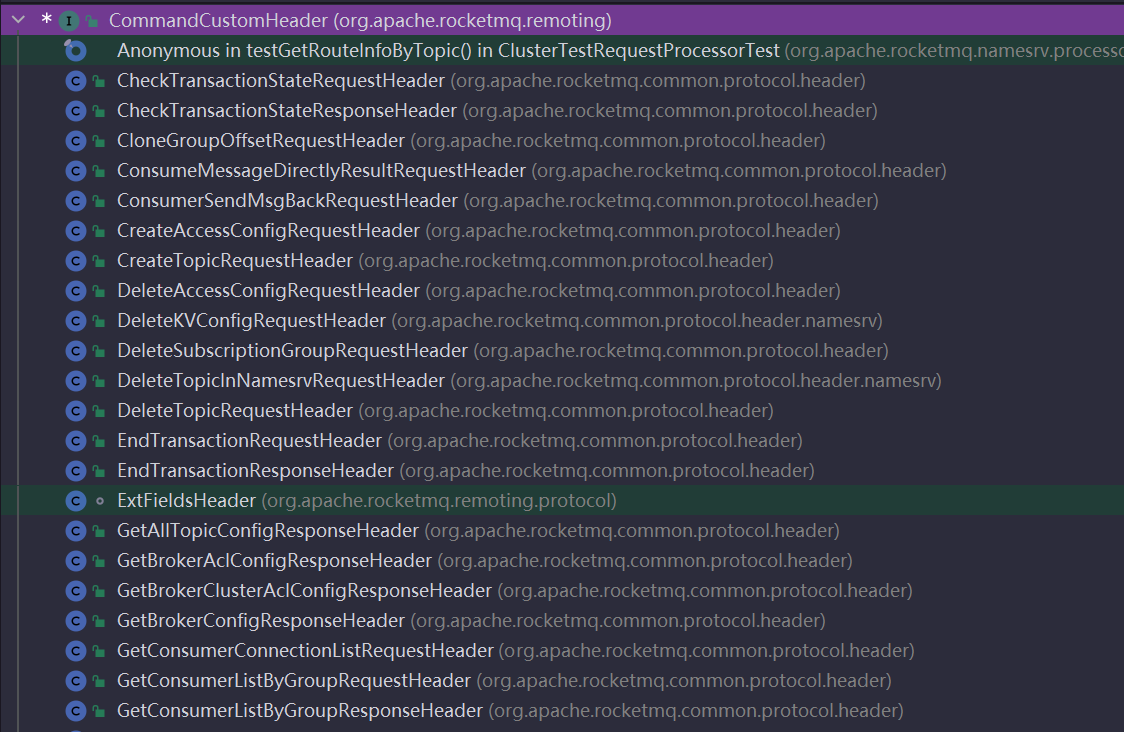Click the class icon of EndTransactionResponseHeader

coord(75,471)
